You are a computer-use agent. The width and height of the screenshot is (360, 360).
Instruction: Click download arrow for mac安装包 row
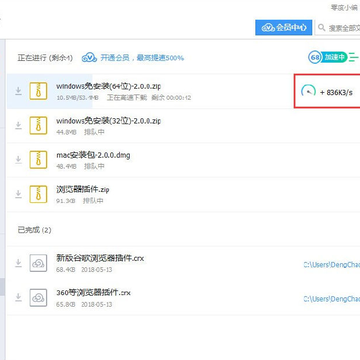point(19,160)
